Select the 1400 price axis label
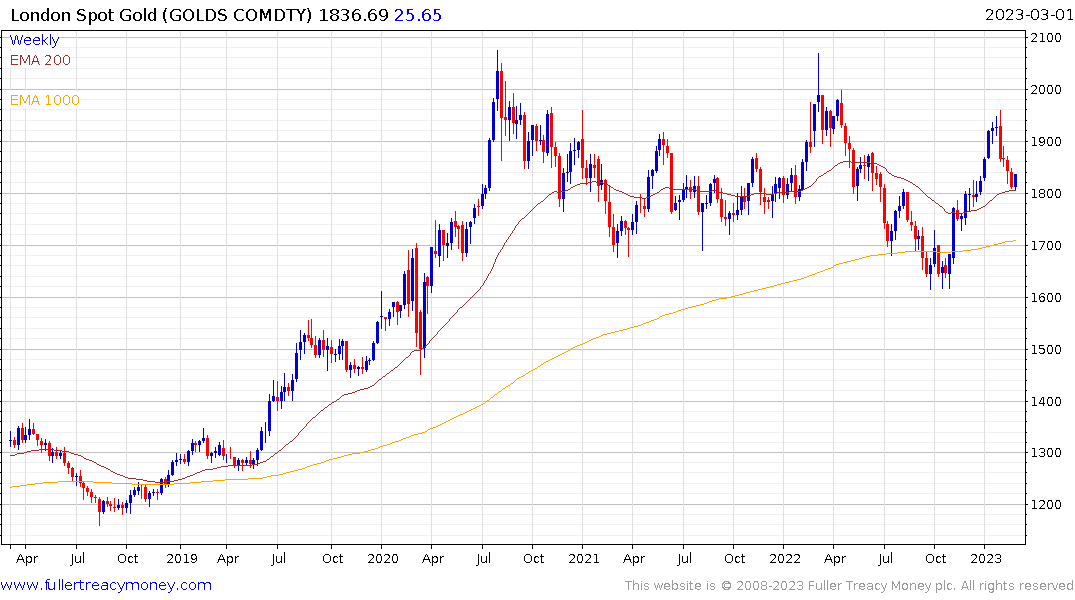Image resolution: width=1075 pixels, height=600 pixels. click(1046, 401)
